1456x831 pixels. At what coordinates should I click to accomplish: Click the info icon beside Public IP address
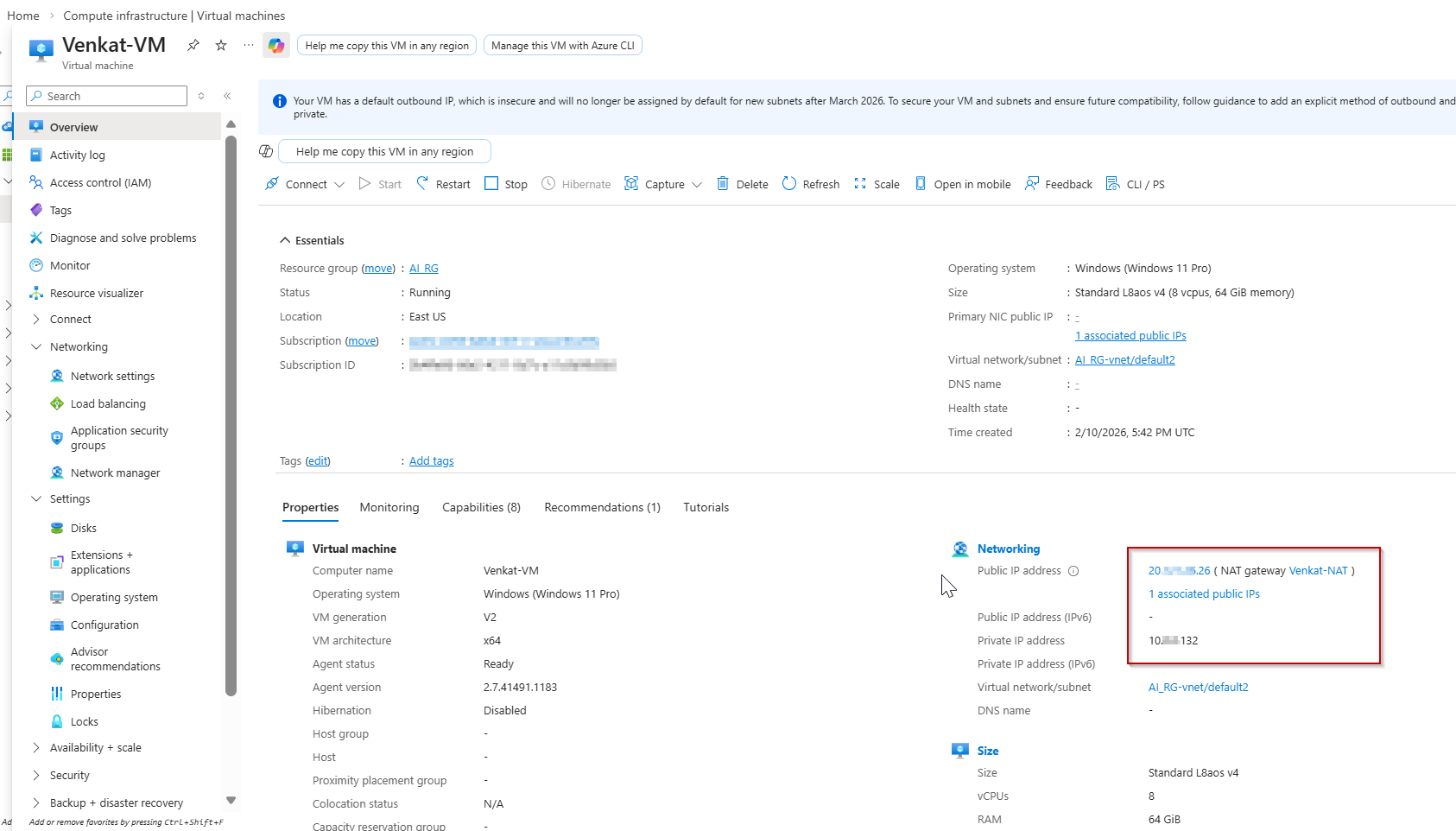tap(1073, 571)
